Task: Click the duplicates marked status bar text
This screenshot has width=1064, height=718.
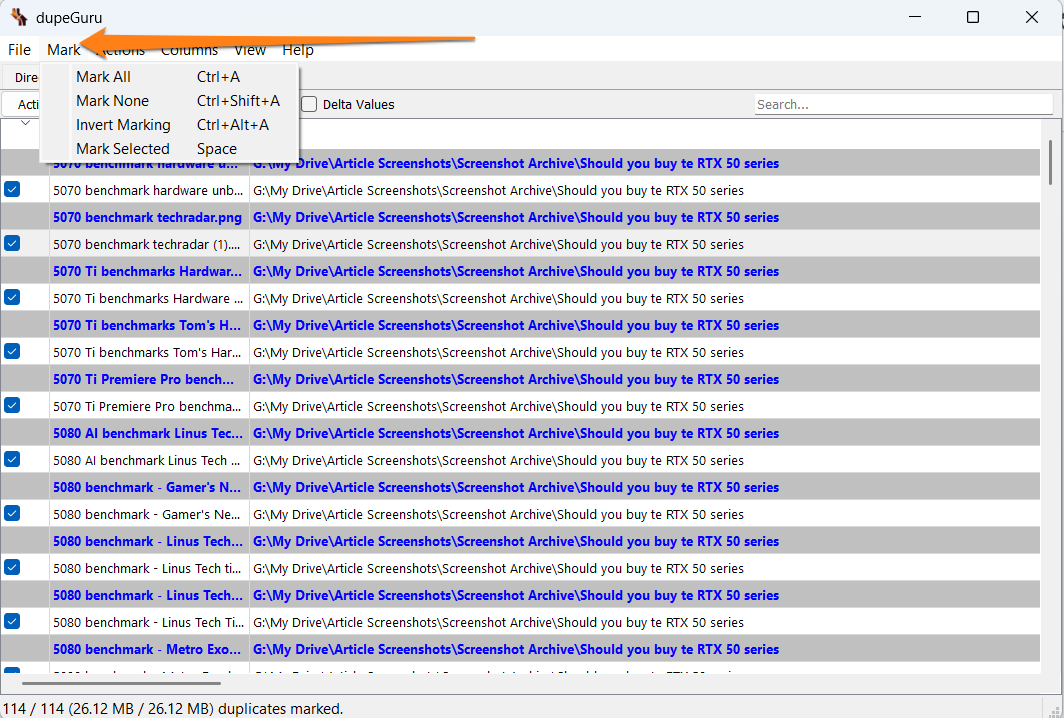Action: (172, 708)
